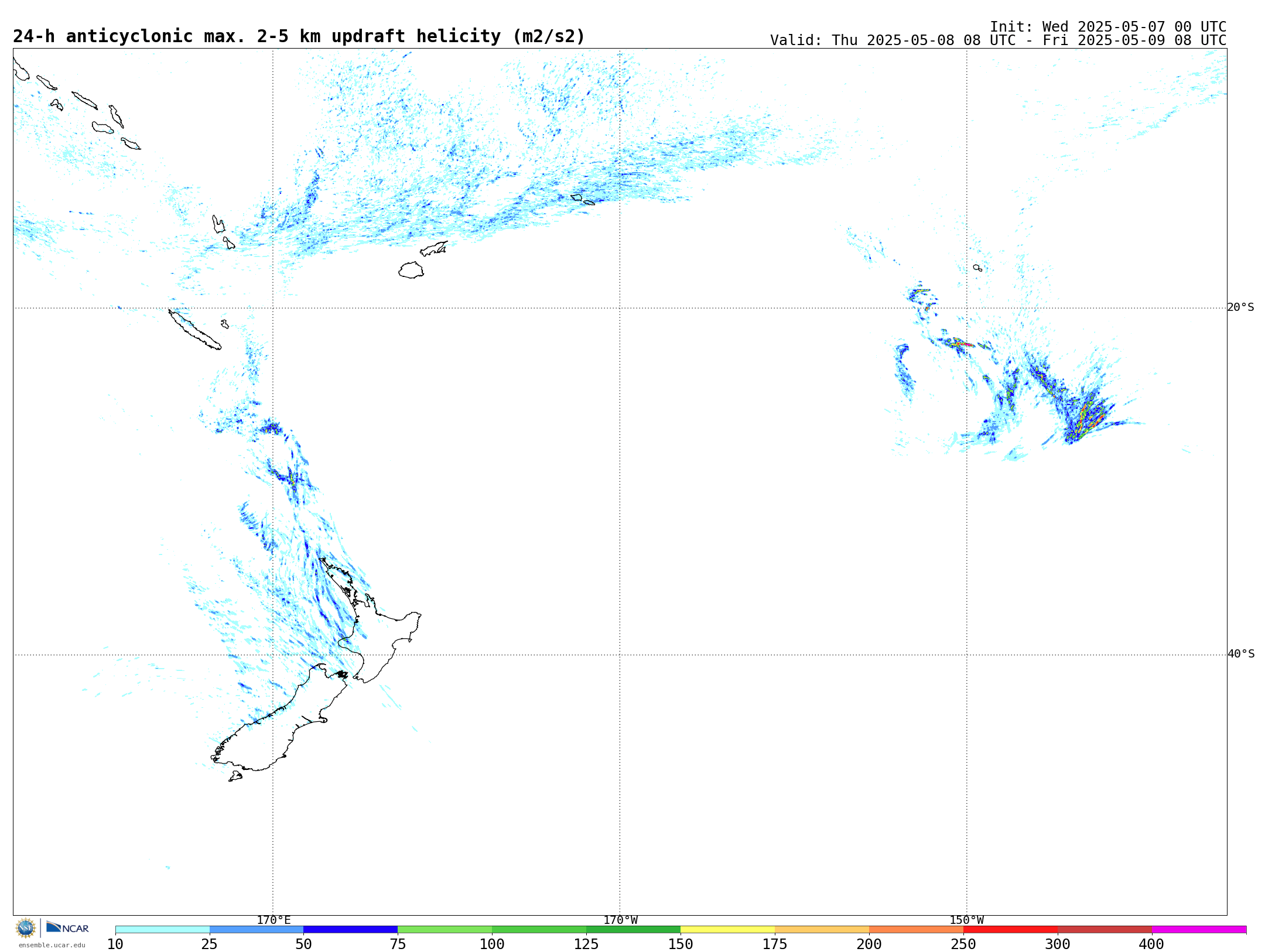Click the plot title about updraft helicity
Viewport: 1265px width, 952px height.
point(299,36)
